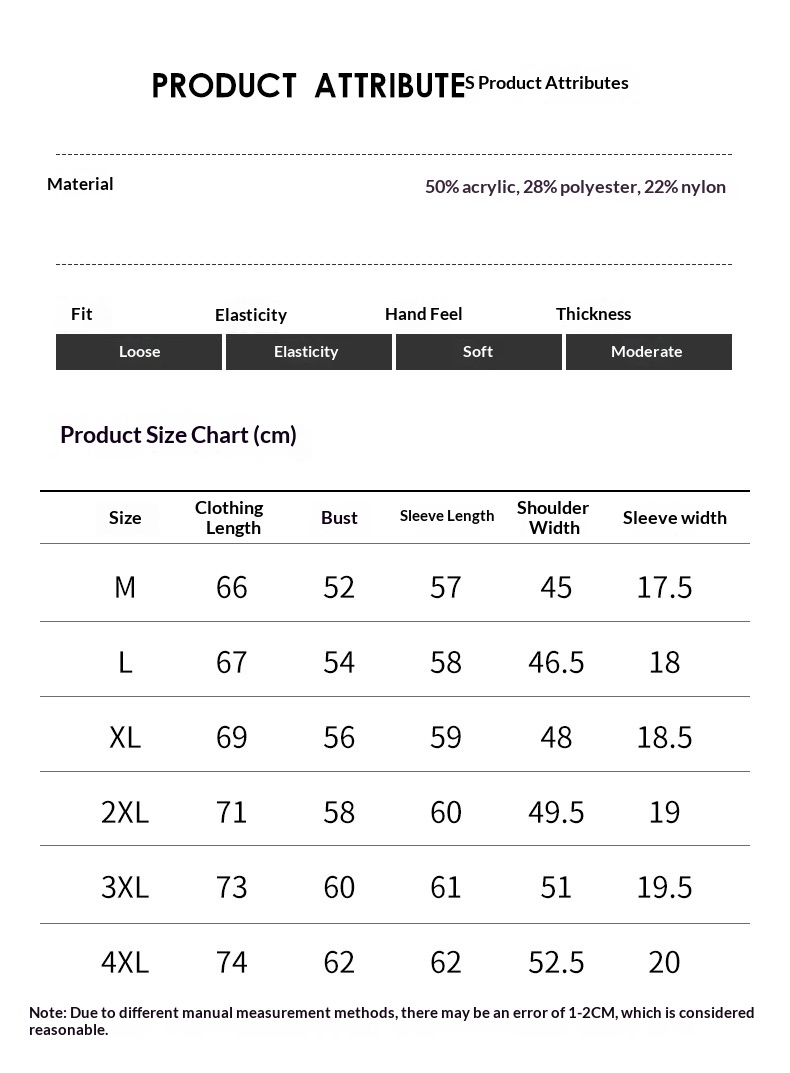790x1073 pixels.
Task: Click the Loose fit box
Action: [x=139, y=352]
